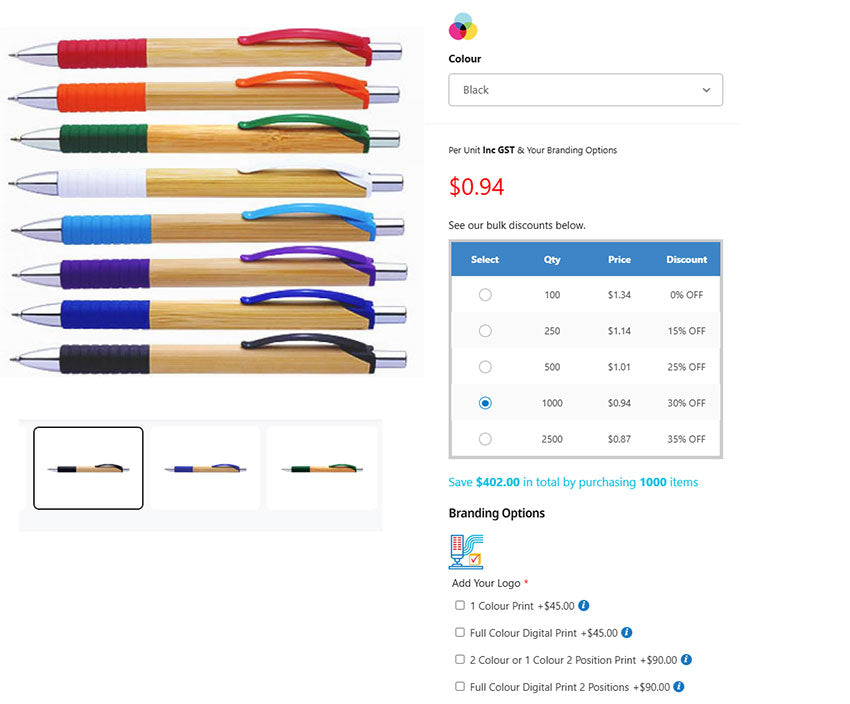Check Full Colour Digital Print 2 Positions
This screenshot has height=704, width=850.
click(460, 687)
